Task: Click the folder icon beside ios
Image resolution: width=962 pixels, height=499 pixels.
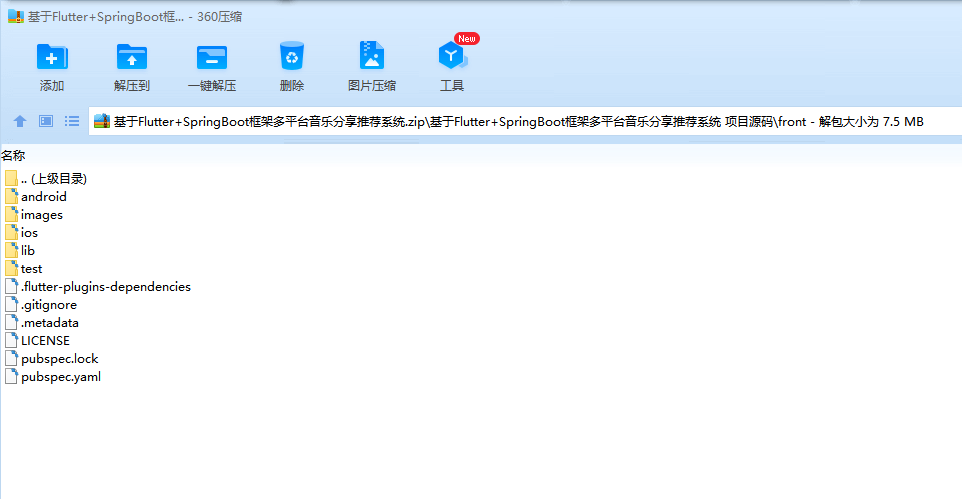Action: coord(11,233)
